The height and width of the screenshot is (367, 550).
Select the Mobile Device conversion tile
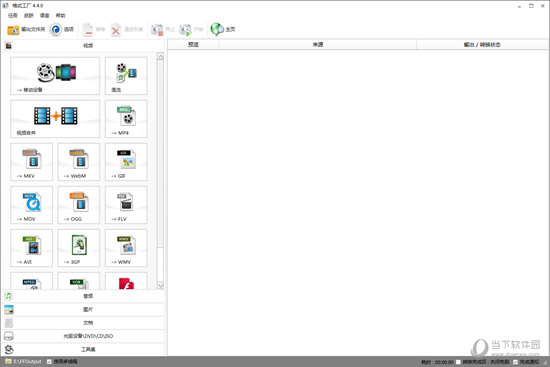pyautogui.click(x=55, y=76)
